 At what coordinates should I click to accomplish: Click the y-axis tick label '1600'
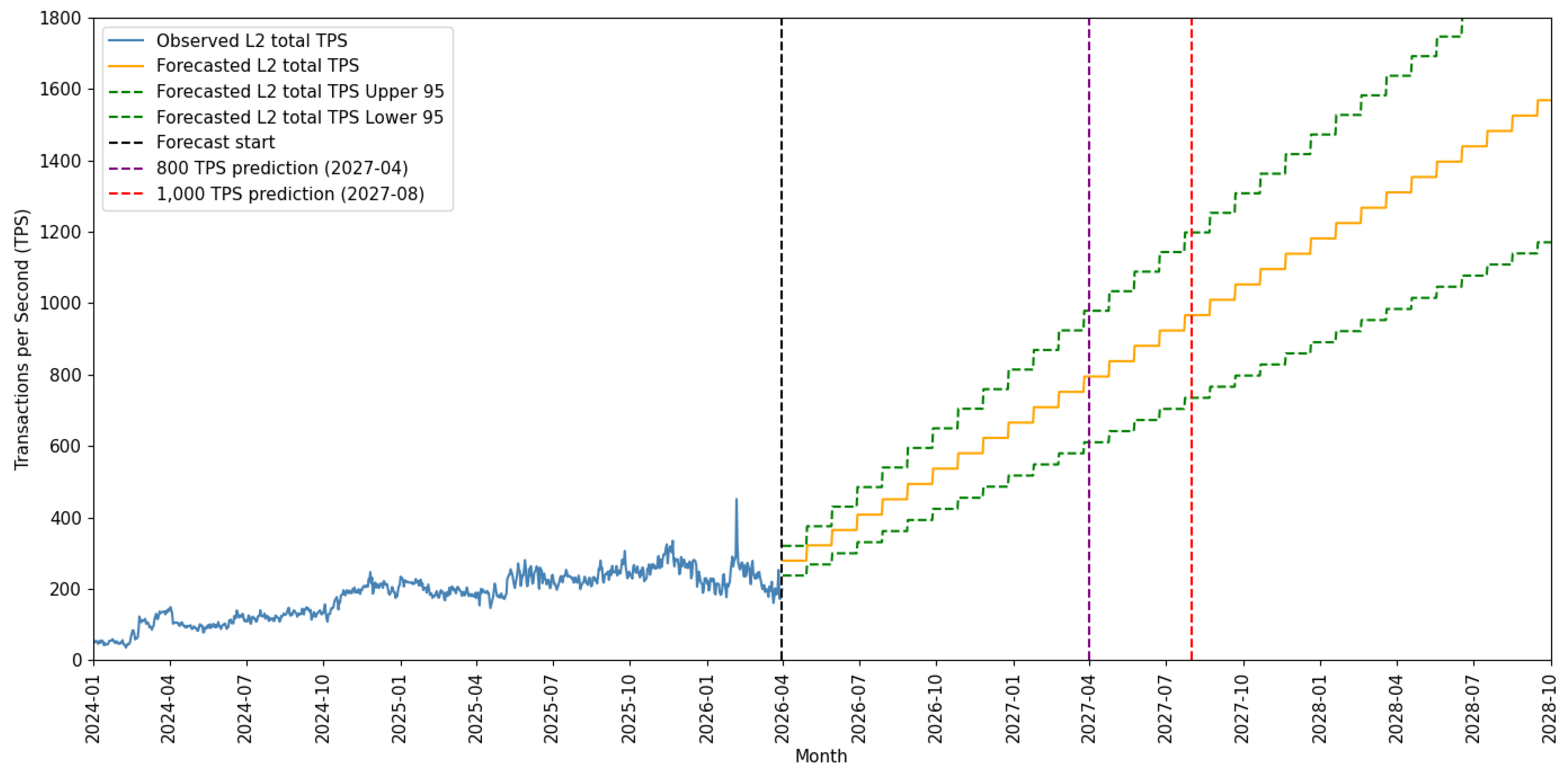click(x=60, y=89)
